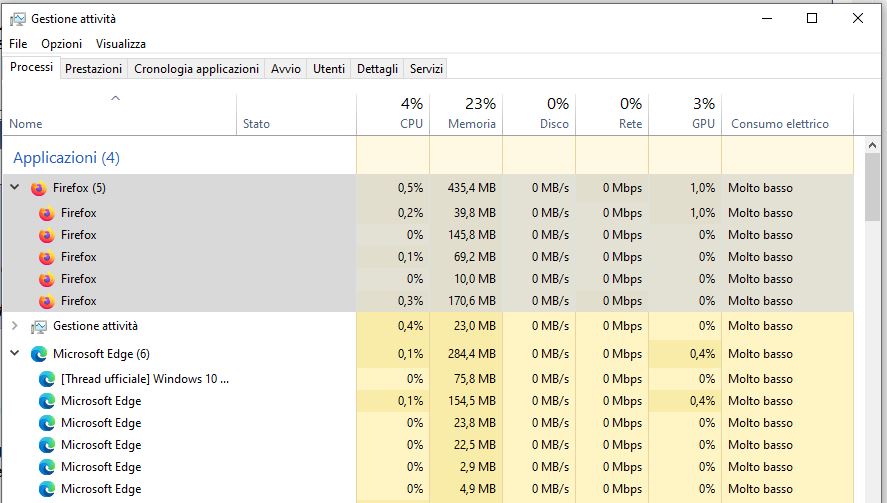Switch to the Avvio tab
887x503 pixels.
pos(286,68)
